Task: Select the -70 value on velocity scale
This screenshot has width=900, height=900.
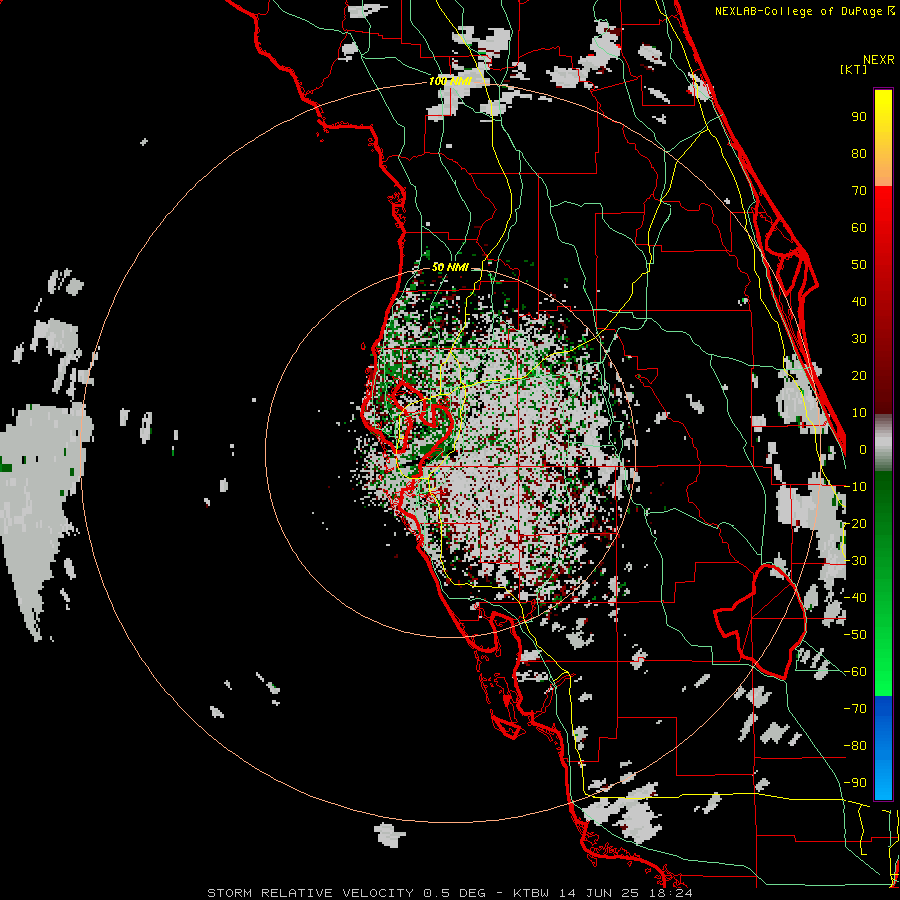Action: [855, 709]
